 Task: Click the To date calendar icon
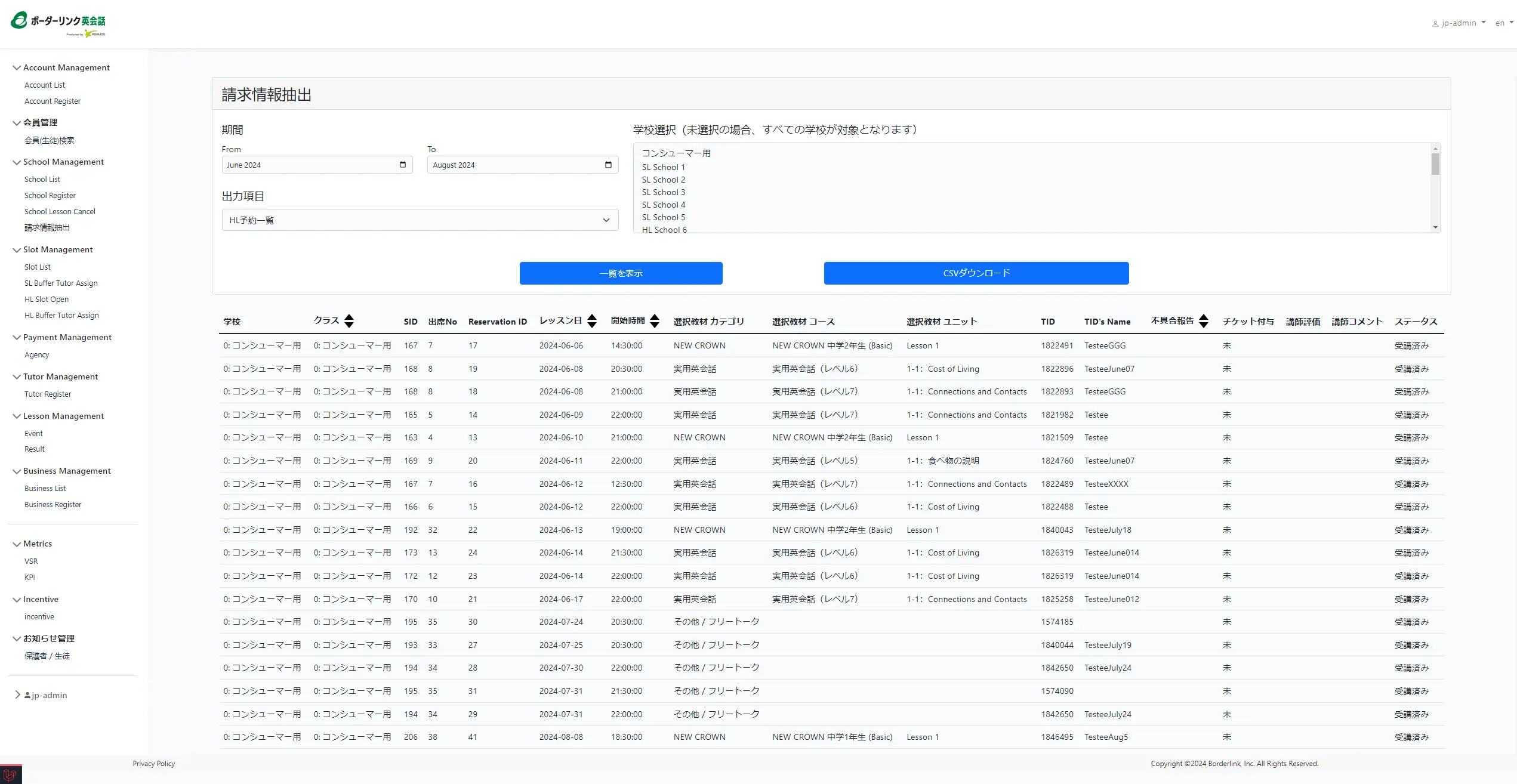point(608,165)
